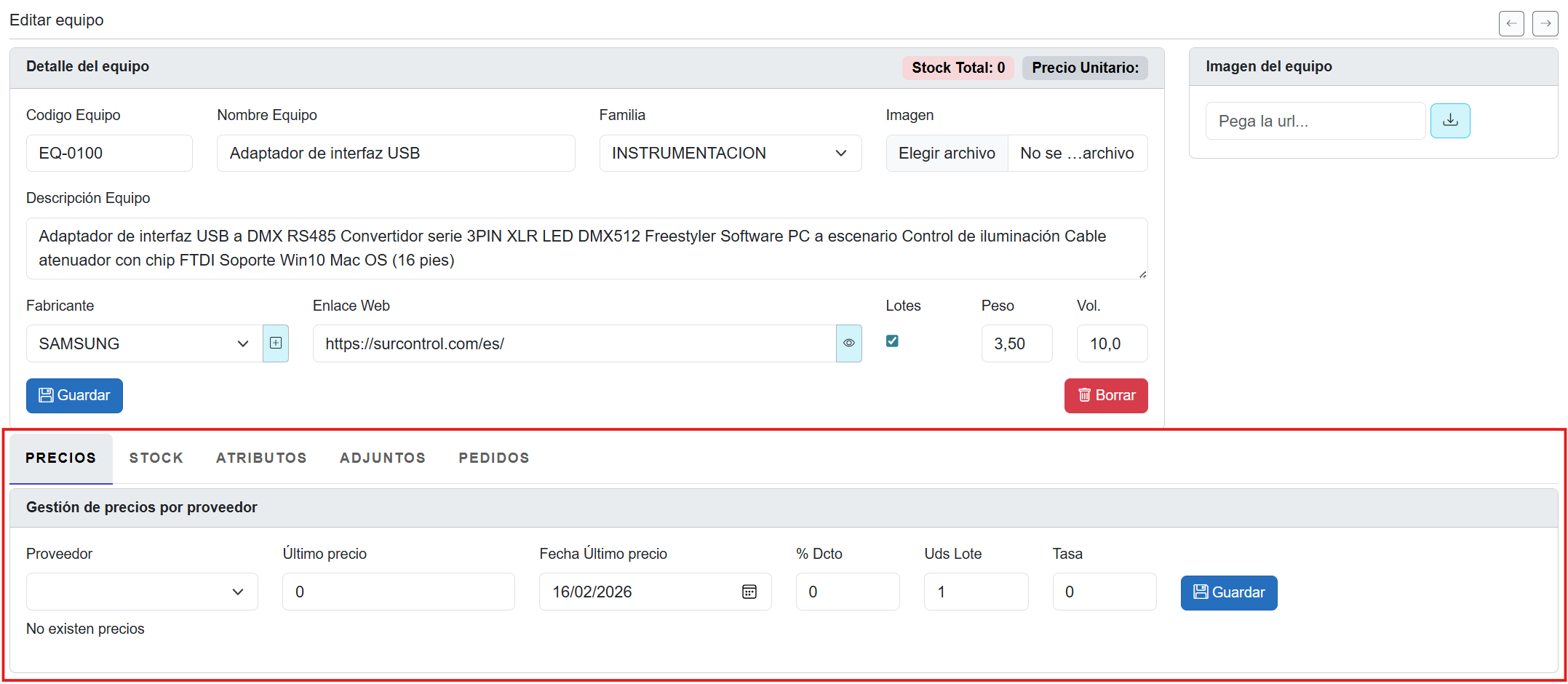Click the Descripción Equipo text area

click(586, 248)
